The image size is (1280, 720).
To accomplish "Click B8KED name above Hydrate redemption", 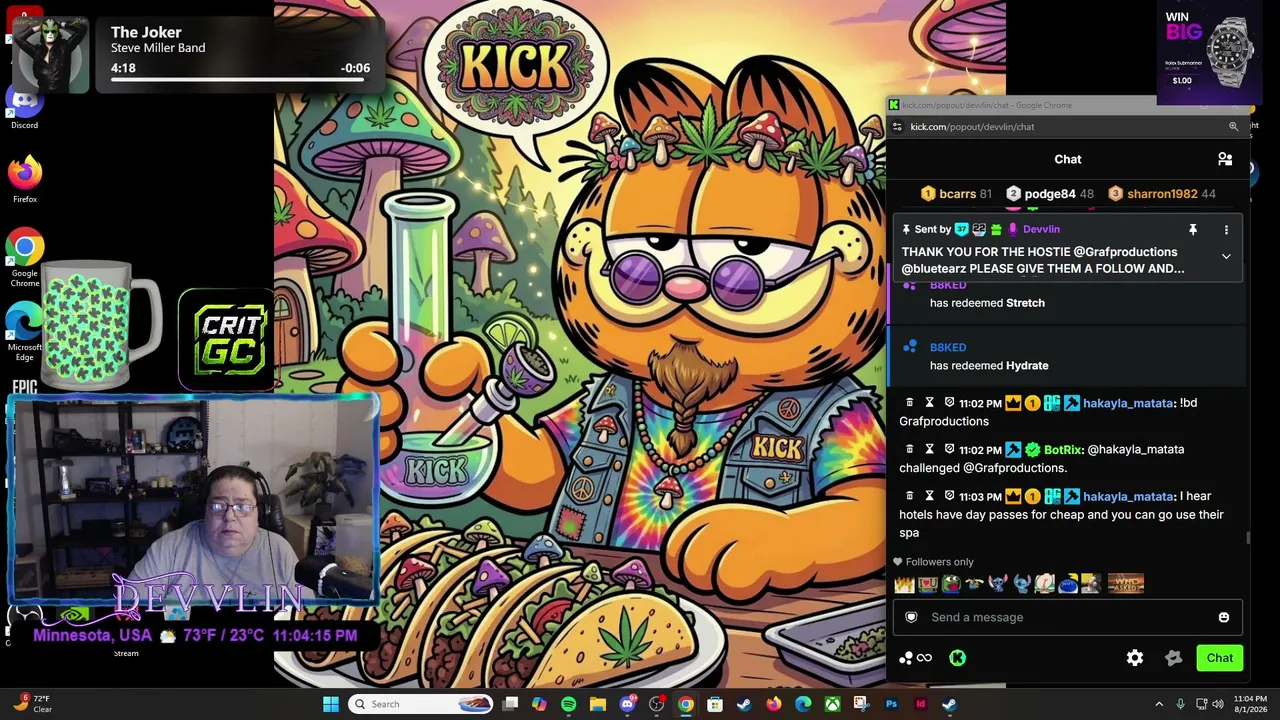I will tap(948, 348).
